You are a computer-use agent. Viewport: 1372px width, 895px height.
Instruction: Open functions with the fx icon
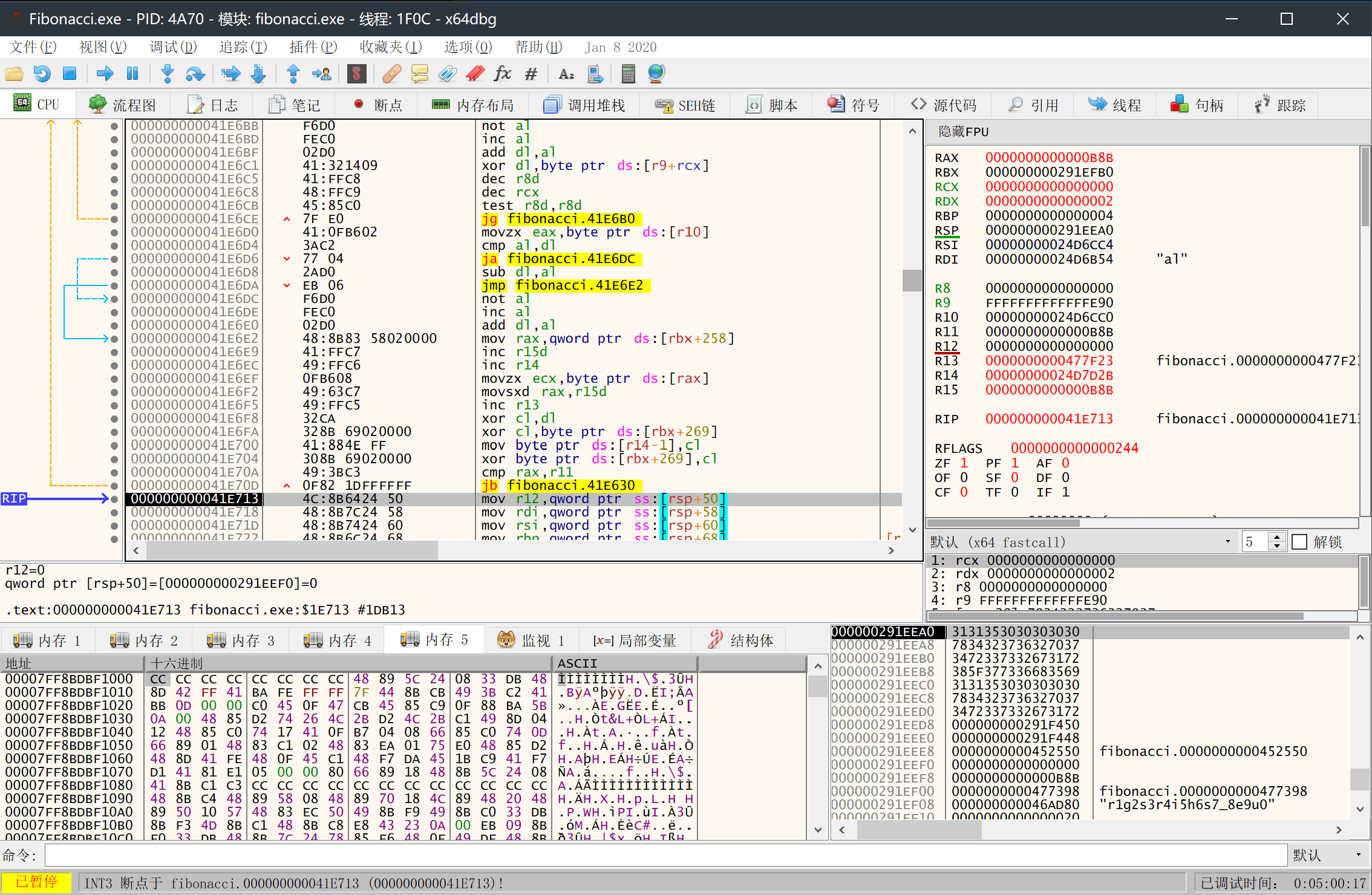(503, 74)
